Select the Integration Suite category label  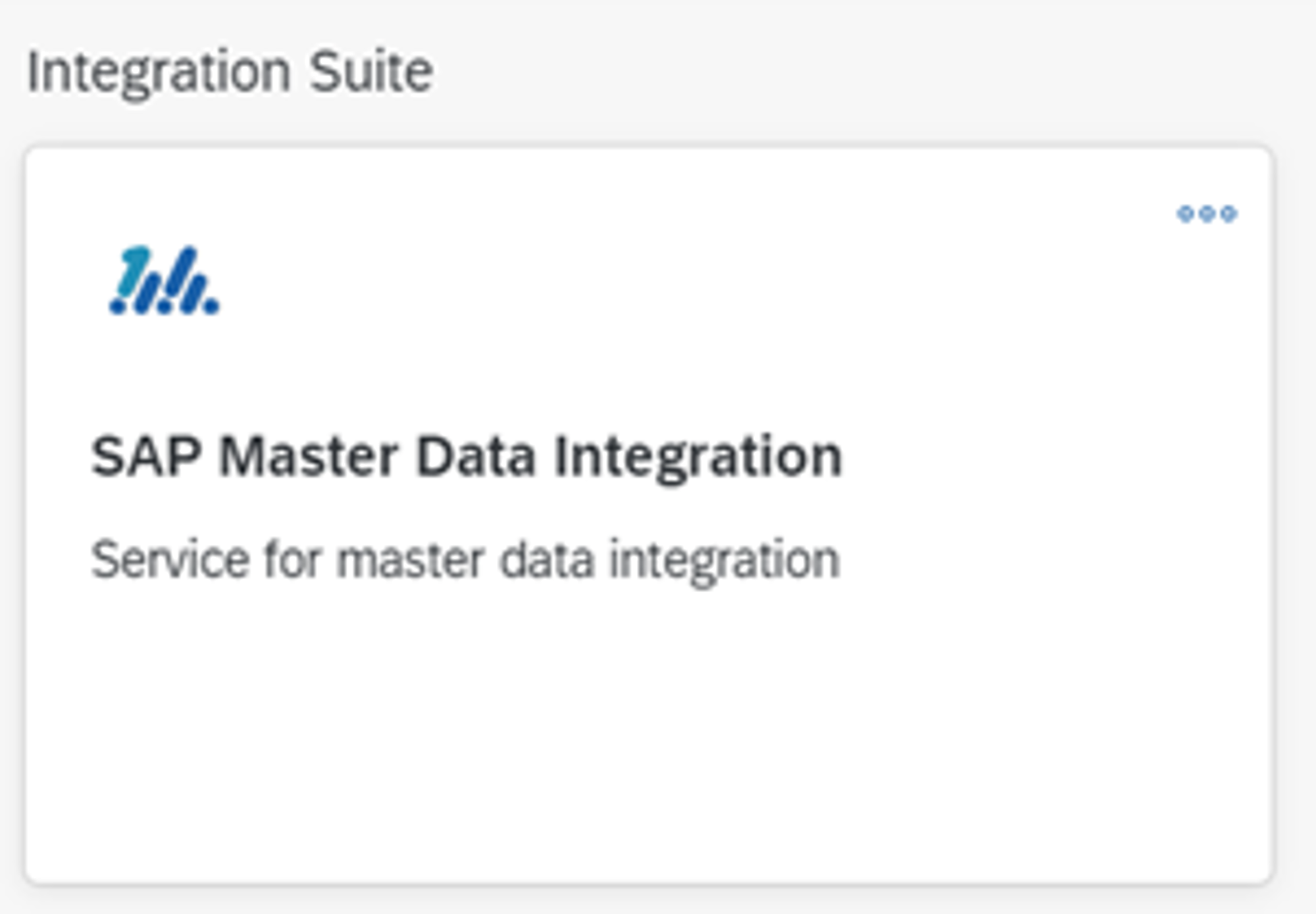(230, 72)
